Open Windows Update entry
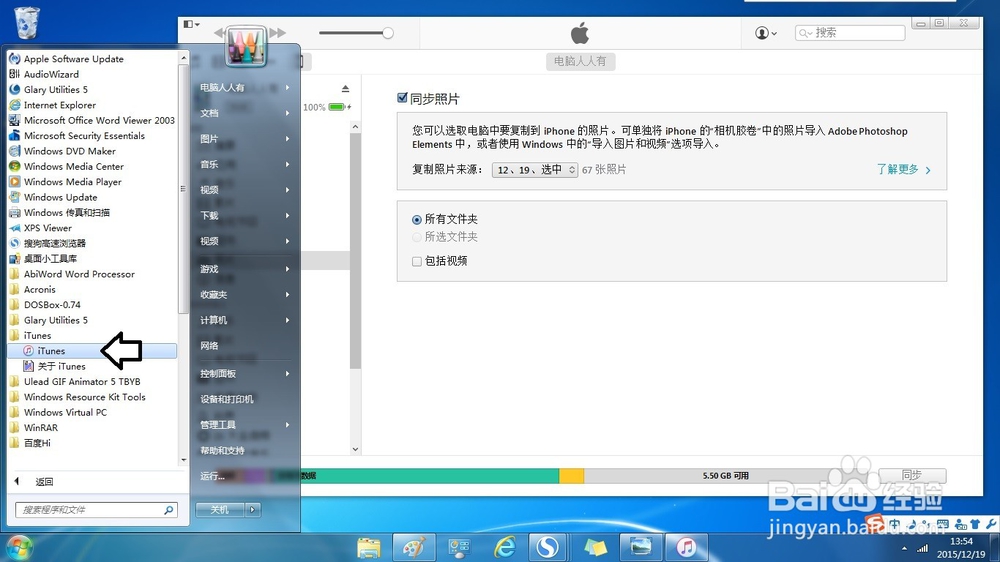 pyautogui.click(x=54, y=197)
